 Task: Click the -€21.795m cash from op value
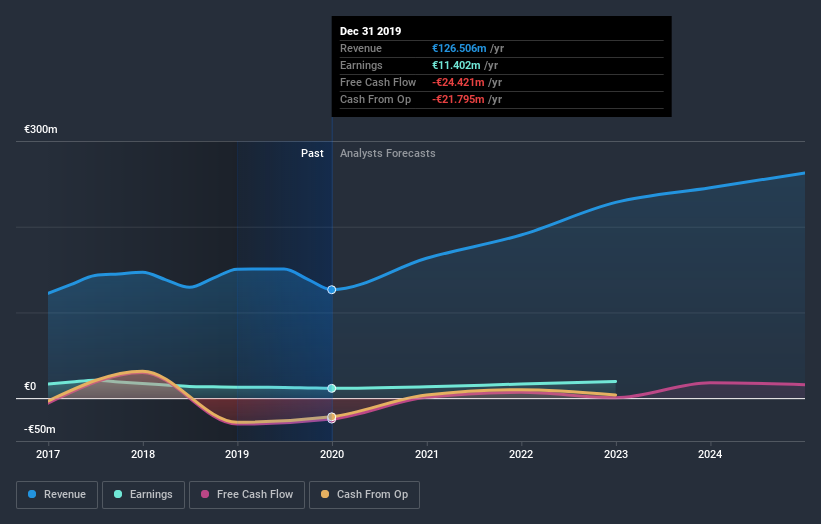point(458,99)
